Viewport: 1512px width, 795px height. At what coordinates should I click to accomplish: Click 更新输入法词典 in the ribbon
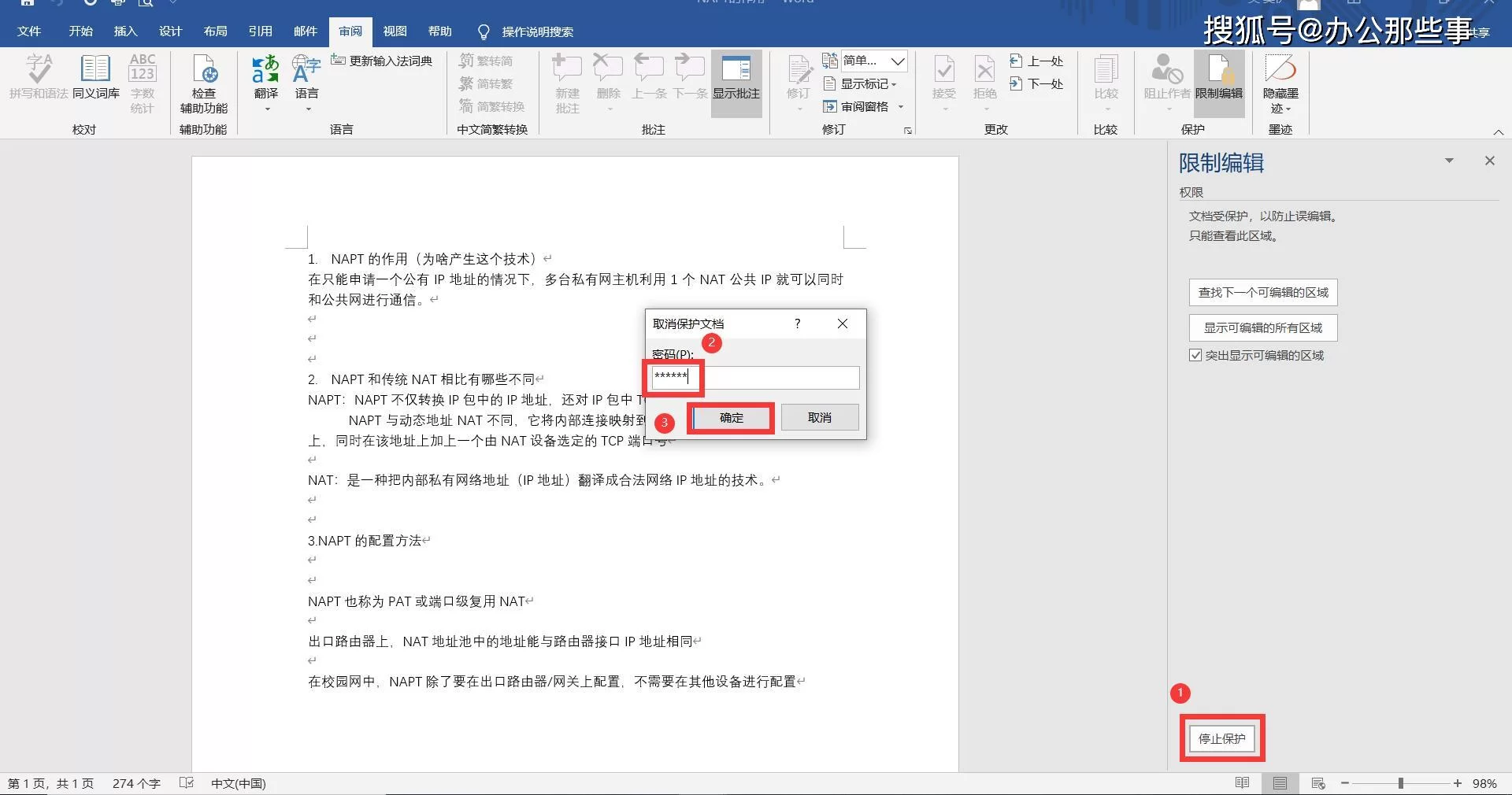[383, 61]
